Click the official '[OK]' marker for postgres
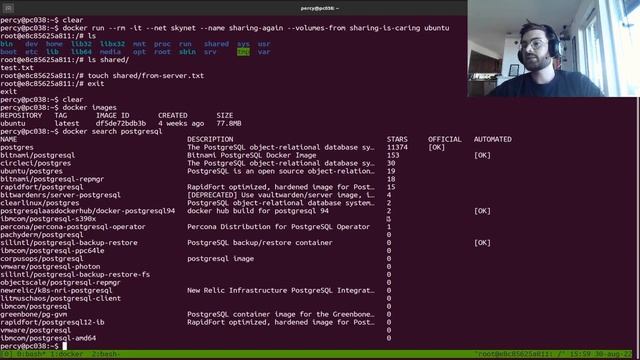Image resolution: width=640 pixels, height=360 pixels. [436, 147]
